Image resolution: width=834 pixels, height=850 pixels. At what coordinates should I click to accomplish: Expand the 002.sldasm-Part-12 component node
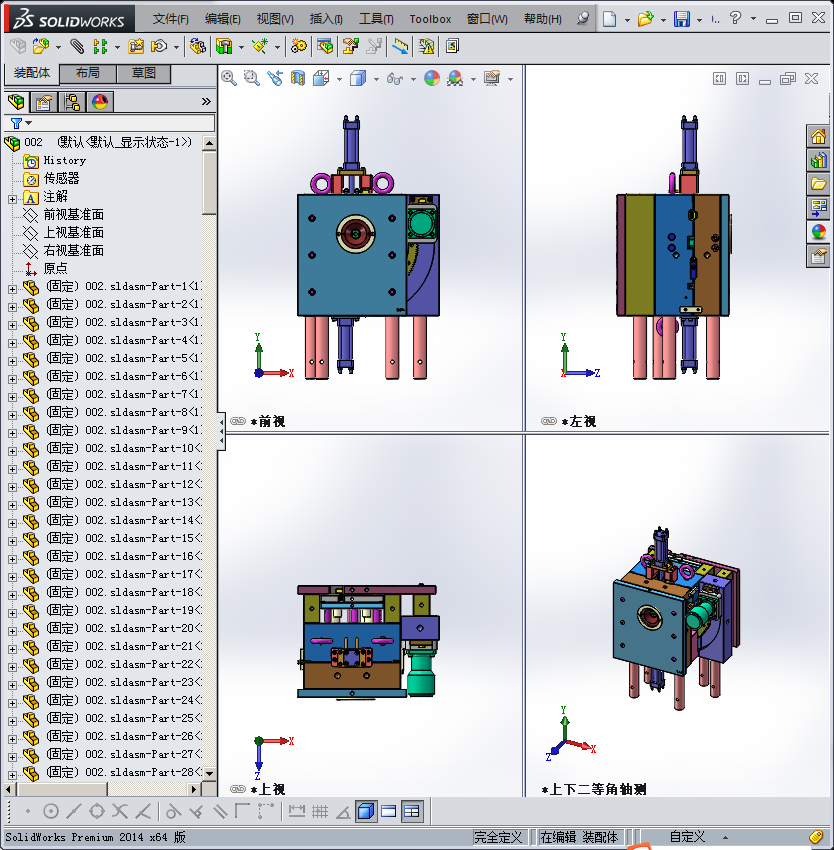[12, 487]
